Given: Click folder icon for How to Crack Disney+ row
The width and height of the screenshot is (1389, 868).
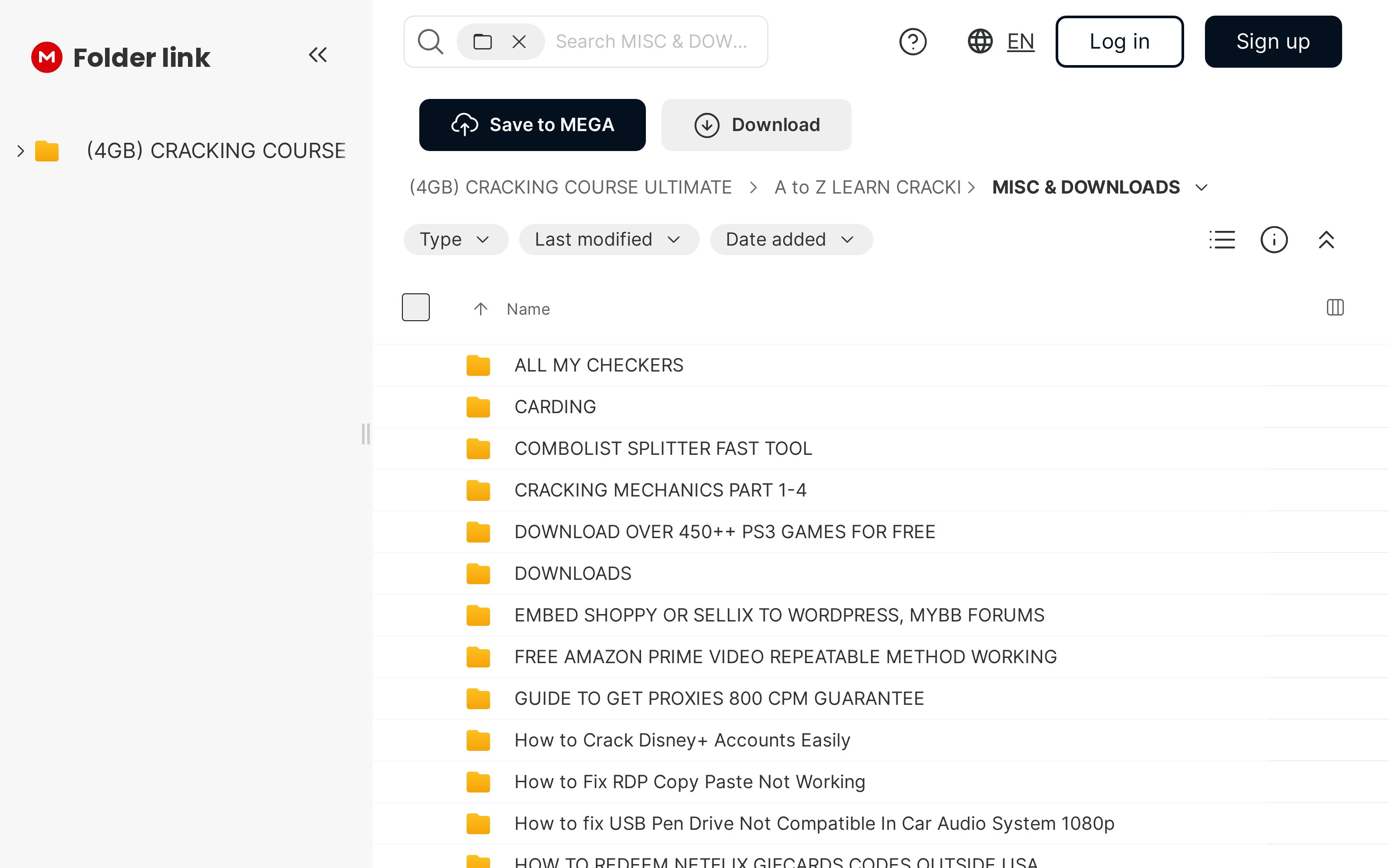Looking at the screenshot, I should click(478, 740).
